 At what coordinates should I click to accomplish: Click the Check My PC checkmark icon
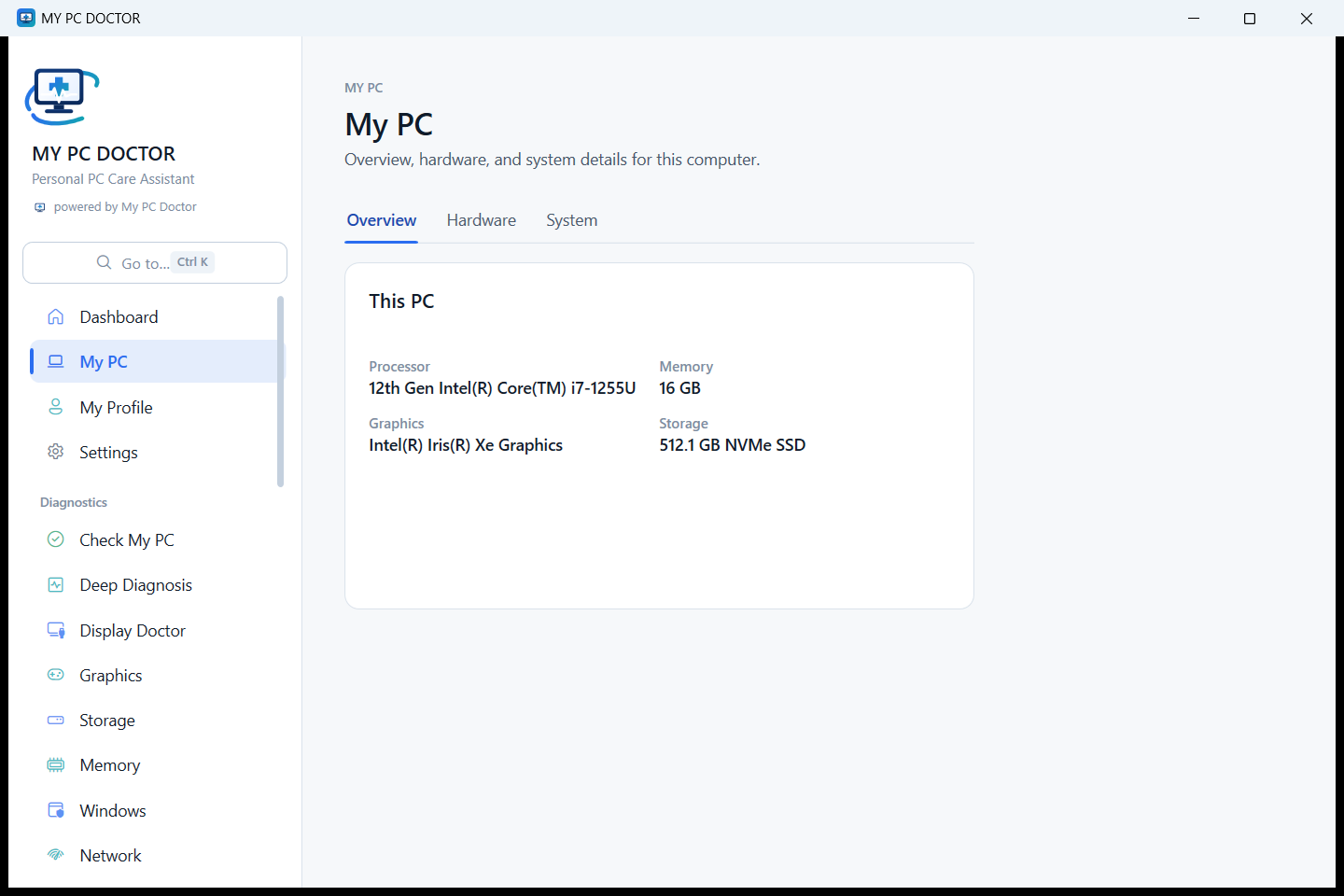click(56, 539)
